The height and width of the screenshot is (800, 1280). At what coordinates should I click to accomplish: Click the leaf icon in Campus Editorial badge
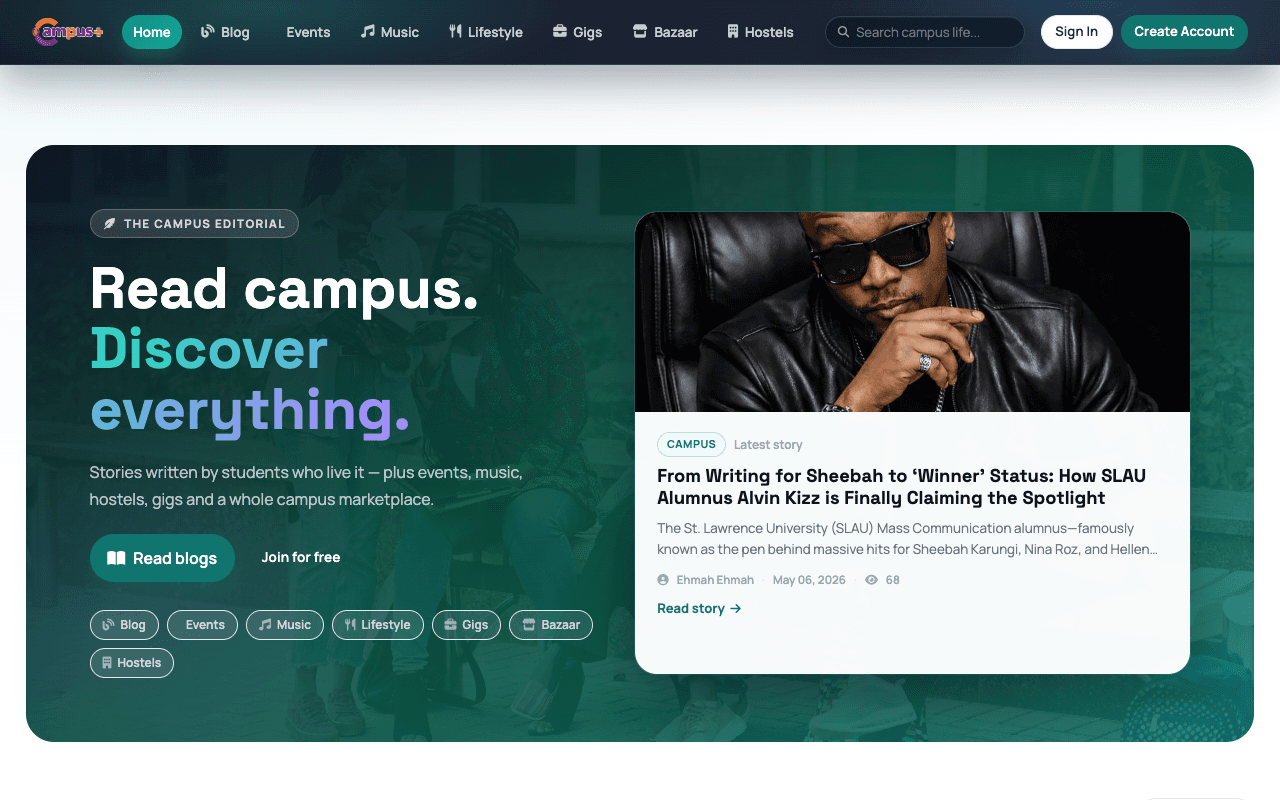point(110,224)
